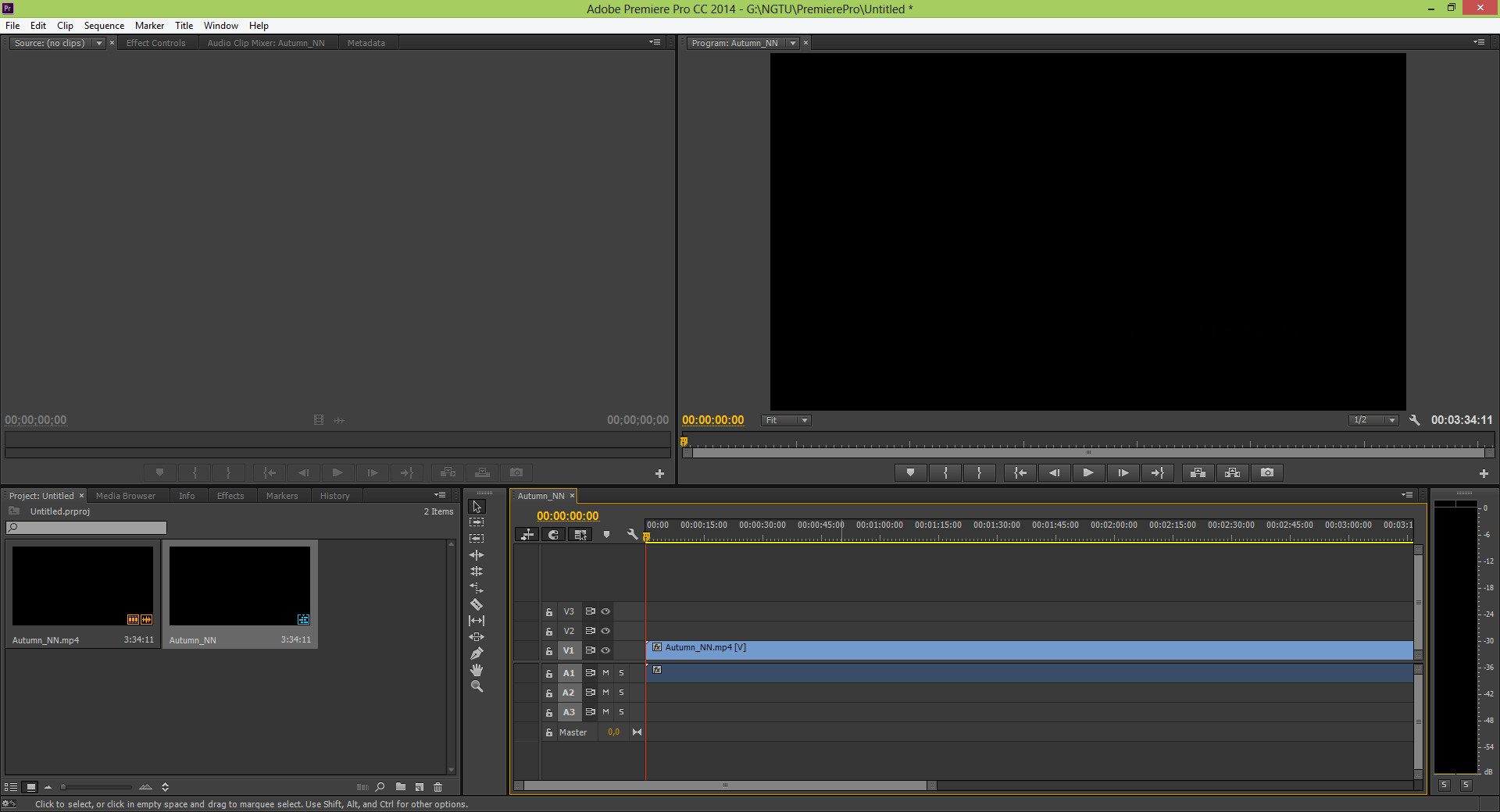Viewport: 1500px width, 812px height.
Task: Toggle Linked Selection in the timeline
Action: tap(580, 535)
